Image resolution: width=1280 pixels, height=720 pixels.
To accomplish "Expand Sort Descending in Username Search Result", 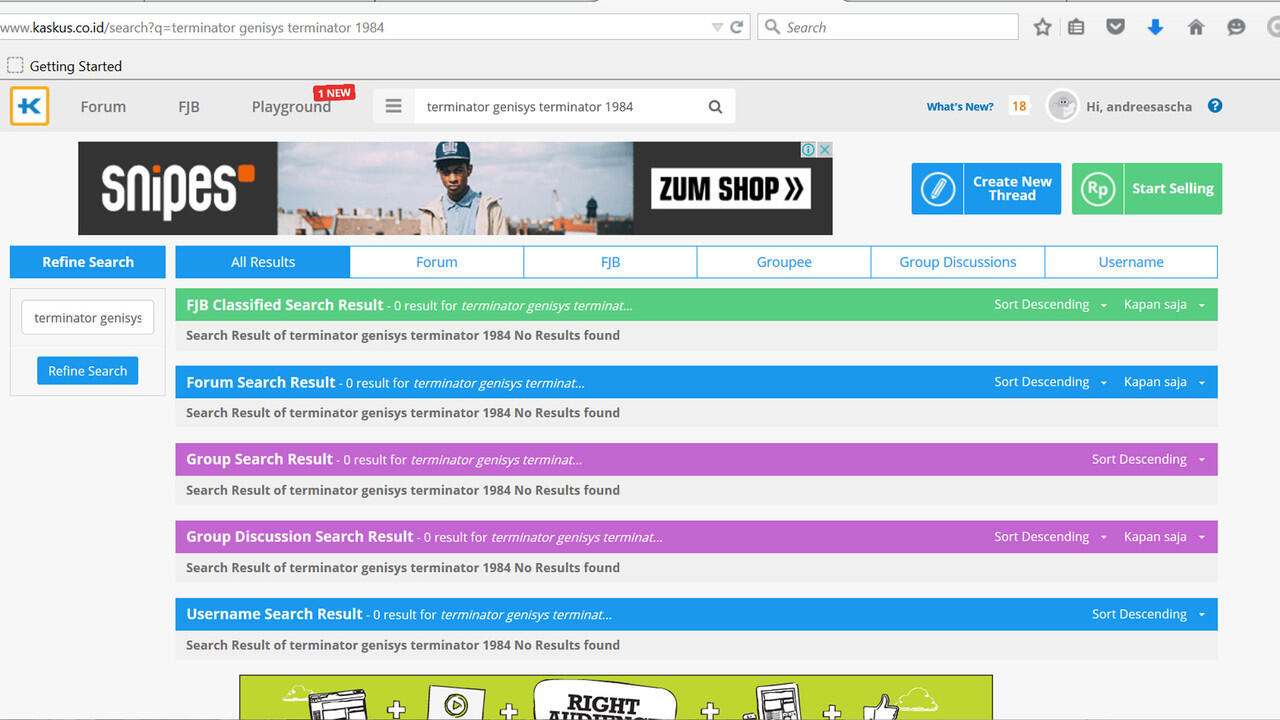I will click(1148, 614).
